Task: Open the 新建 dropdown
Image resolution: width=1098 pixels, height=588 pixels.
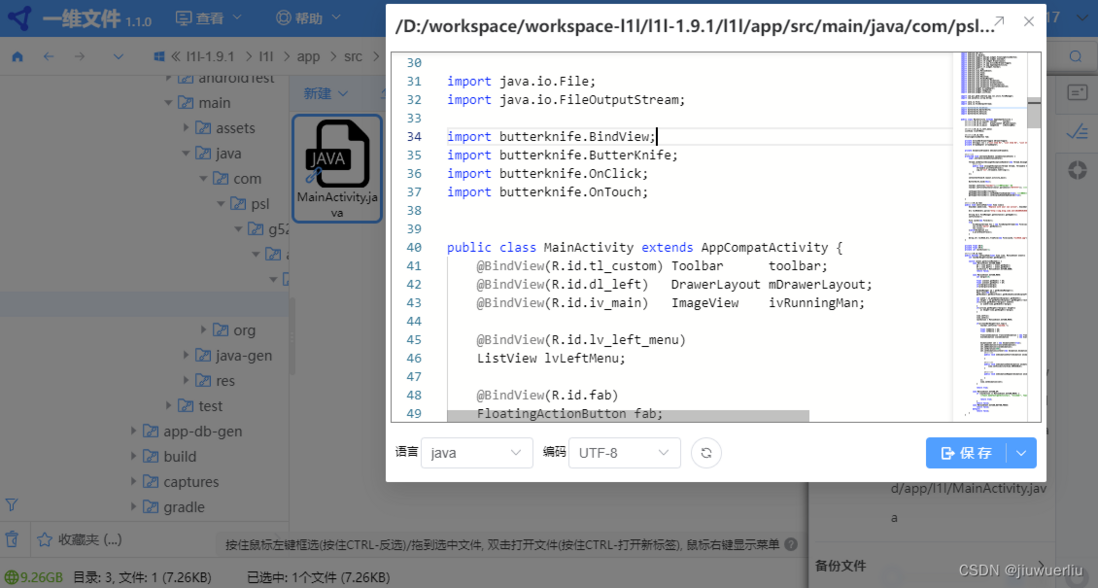Action: click(x=326, y=93)
